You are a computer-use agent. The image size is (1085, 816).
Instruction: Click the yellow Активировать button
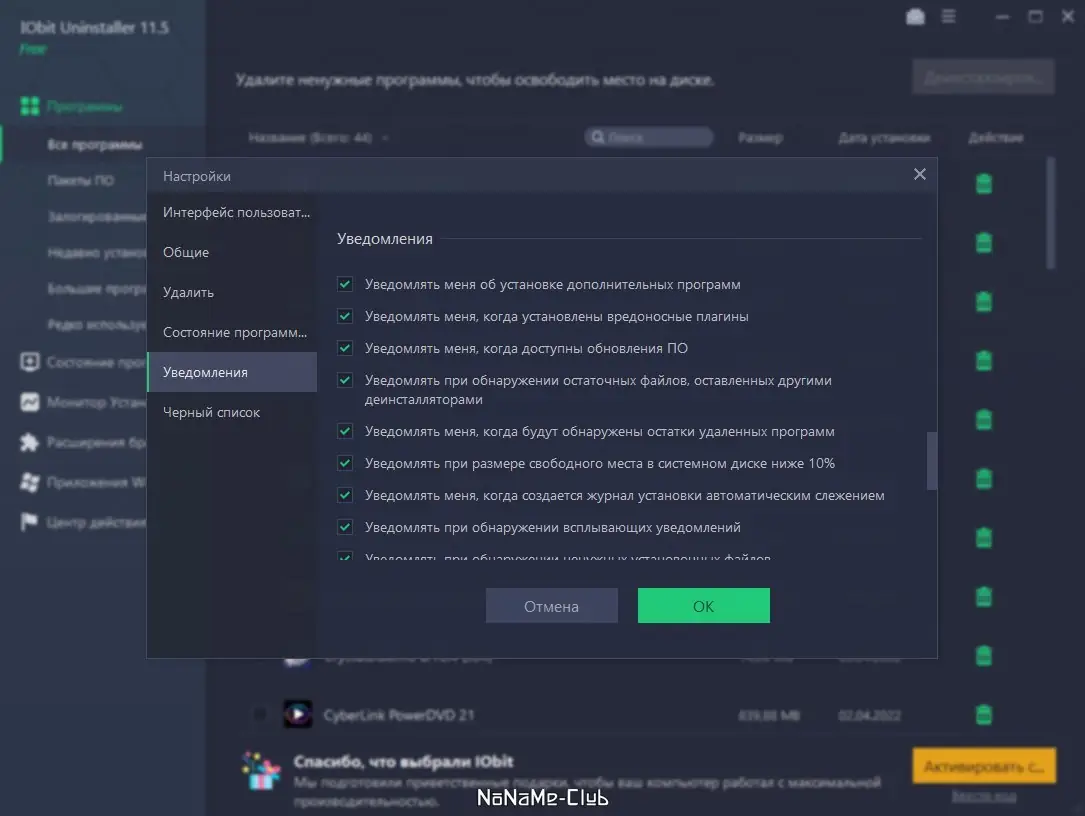pos(984,765)
